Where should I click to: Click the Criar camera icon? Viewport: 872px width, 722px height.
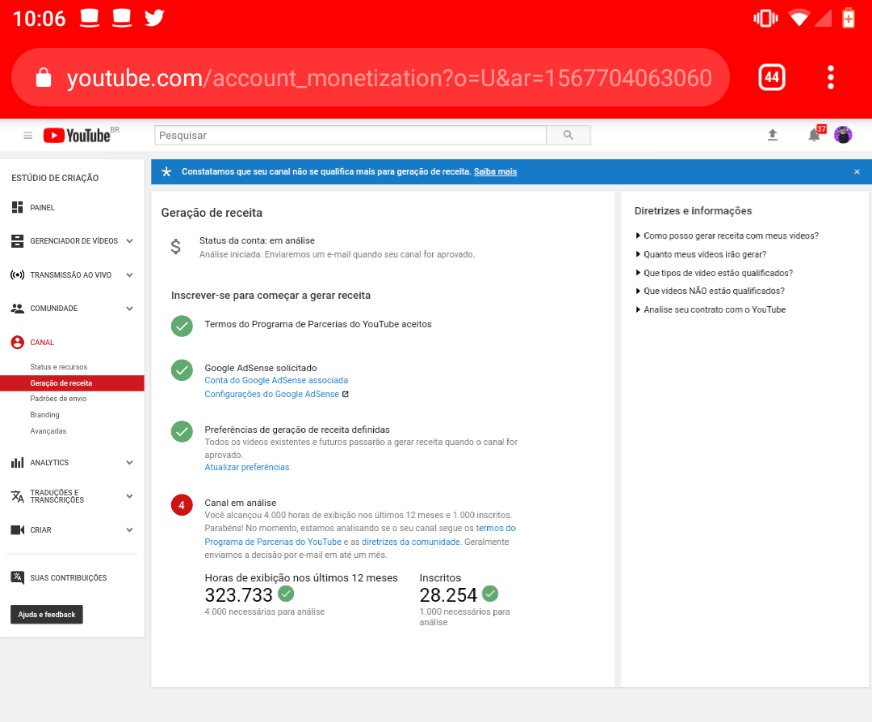(17, 530)
